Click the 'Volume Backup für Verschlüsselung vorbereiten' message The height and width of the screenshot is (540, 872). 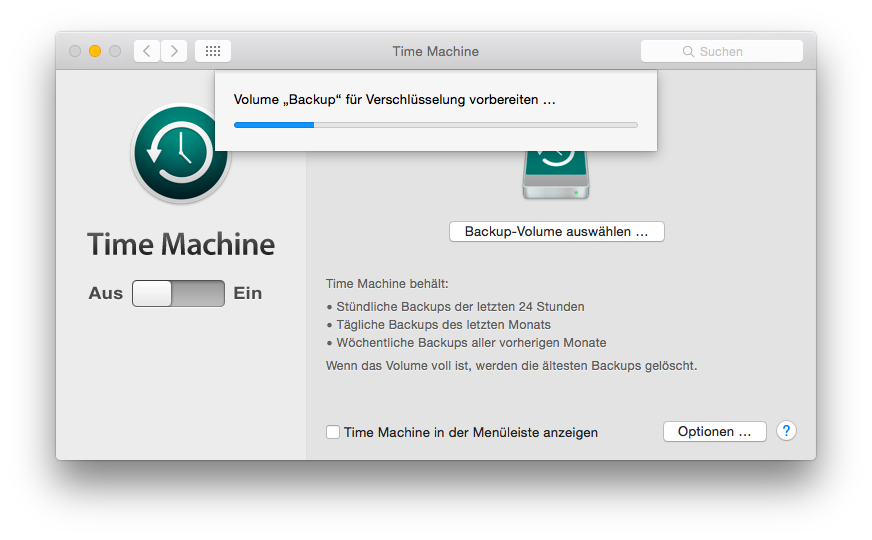tap(394, 100)
